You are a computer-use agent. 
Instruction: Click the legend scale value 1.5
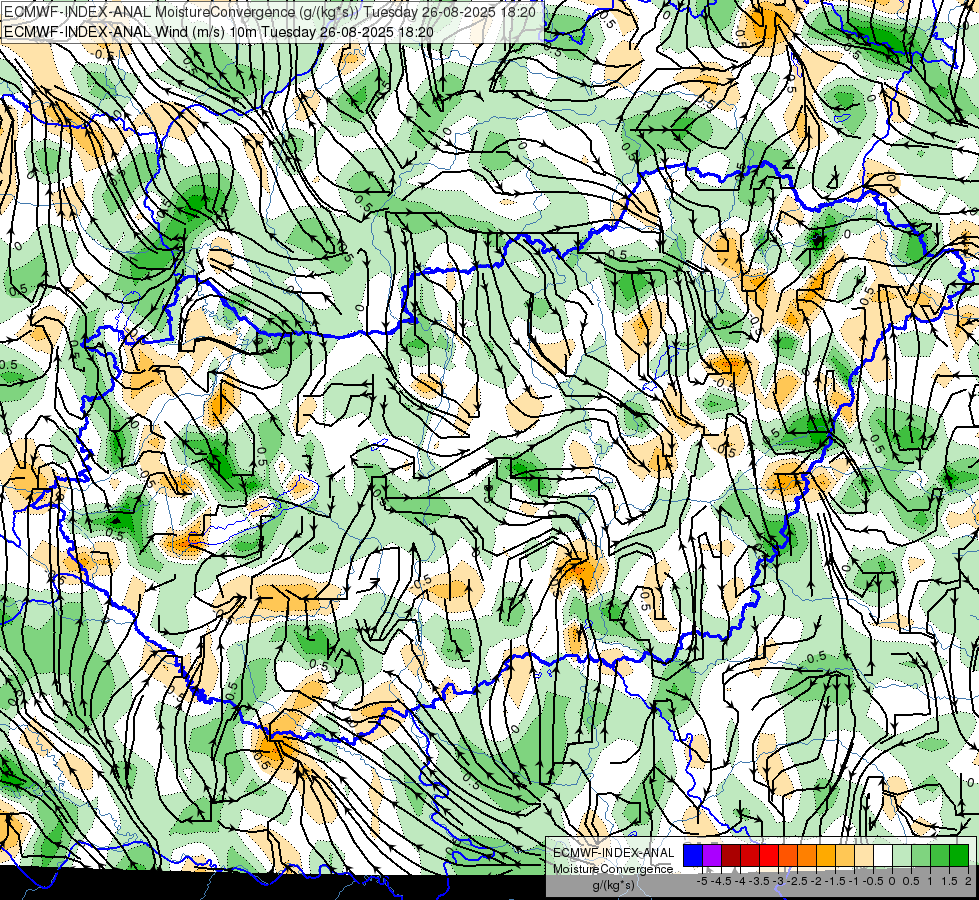click(948, 881)
